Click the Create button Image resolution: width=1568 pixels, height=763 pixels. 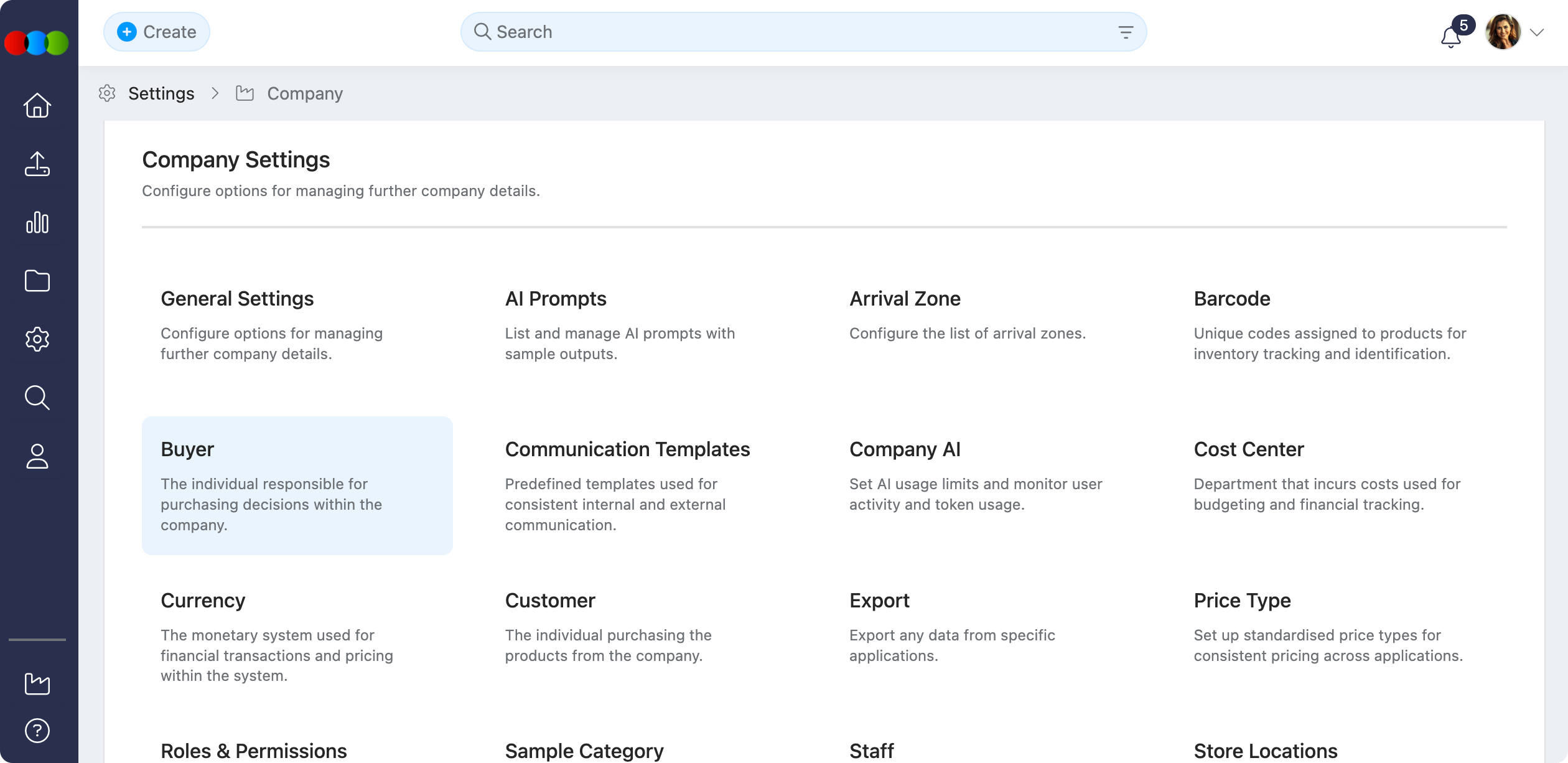[x=157, y=32]
